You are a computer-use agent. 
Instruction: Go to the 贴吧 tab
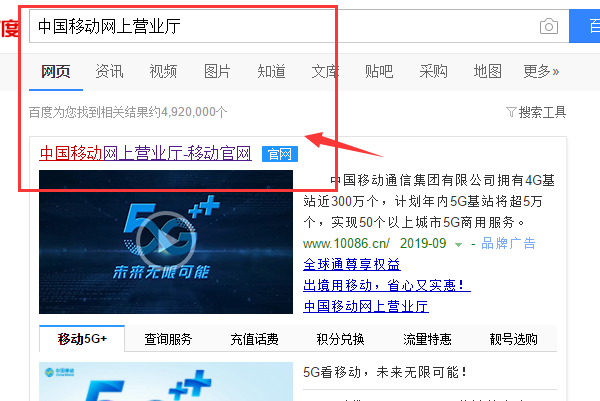pyautogui.click(x=379, y=72)
